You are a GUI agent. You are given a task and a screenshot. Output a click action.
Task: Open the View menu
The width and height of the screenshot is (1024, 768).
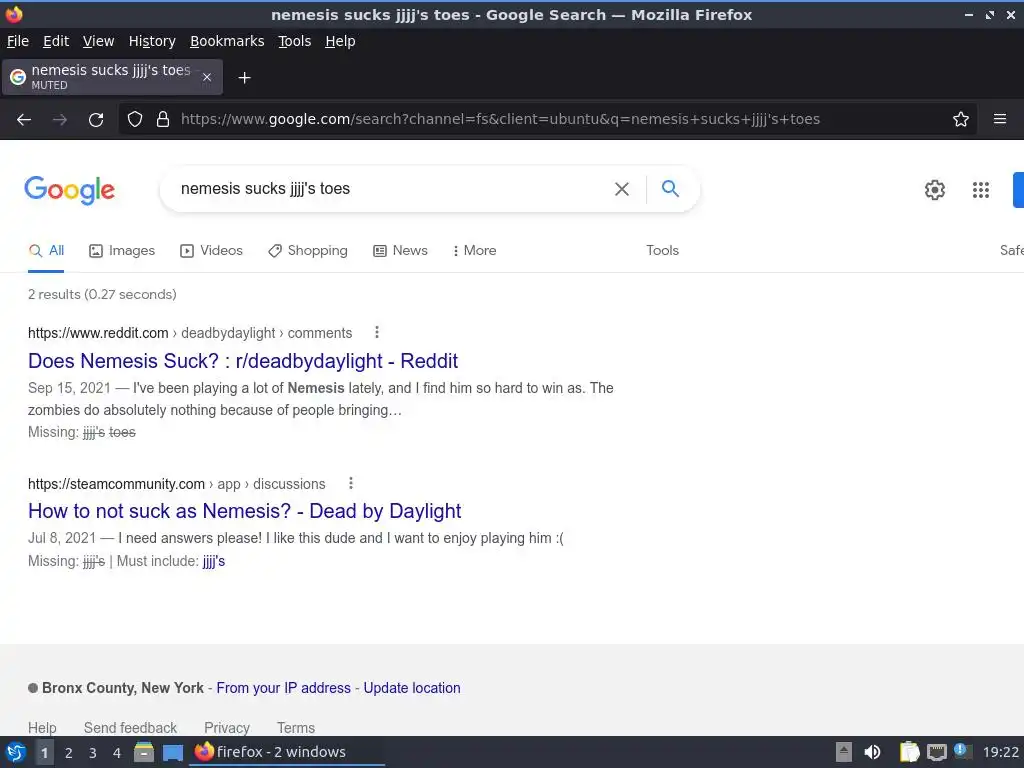coord(99,41)
